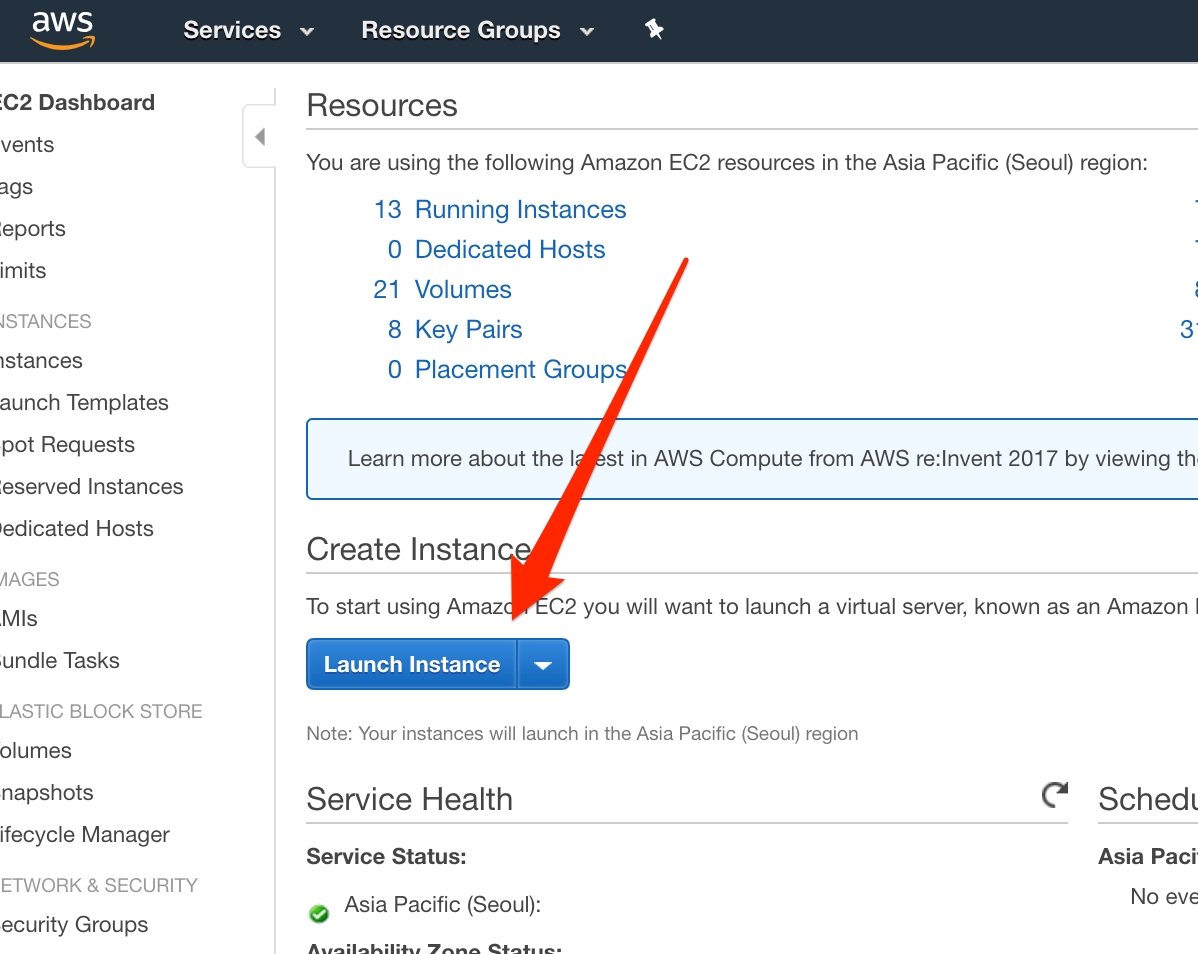Go to Launch Templates in sidebar

(83, 403)
